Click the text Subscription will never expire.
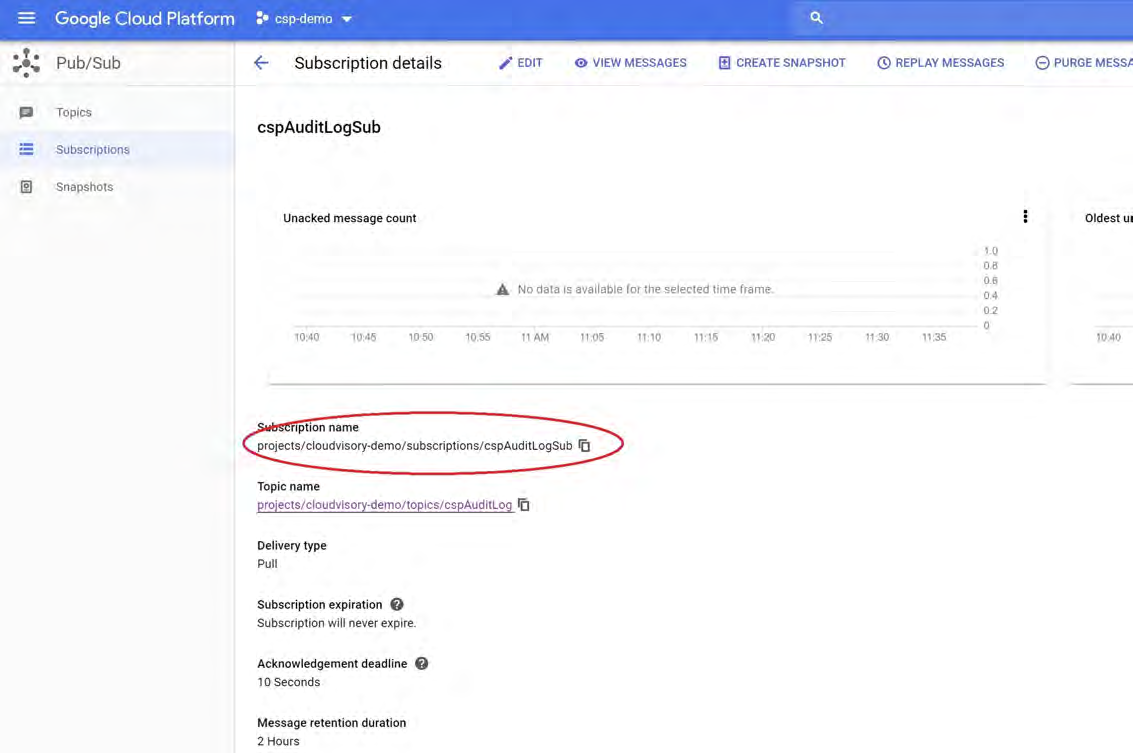The image size is (1133, 753). click(x=337, y=623)
